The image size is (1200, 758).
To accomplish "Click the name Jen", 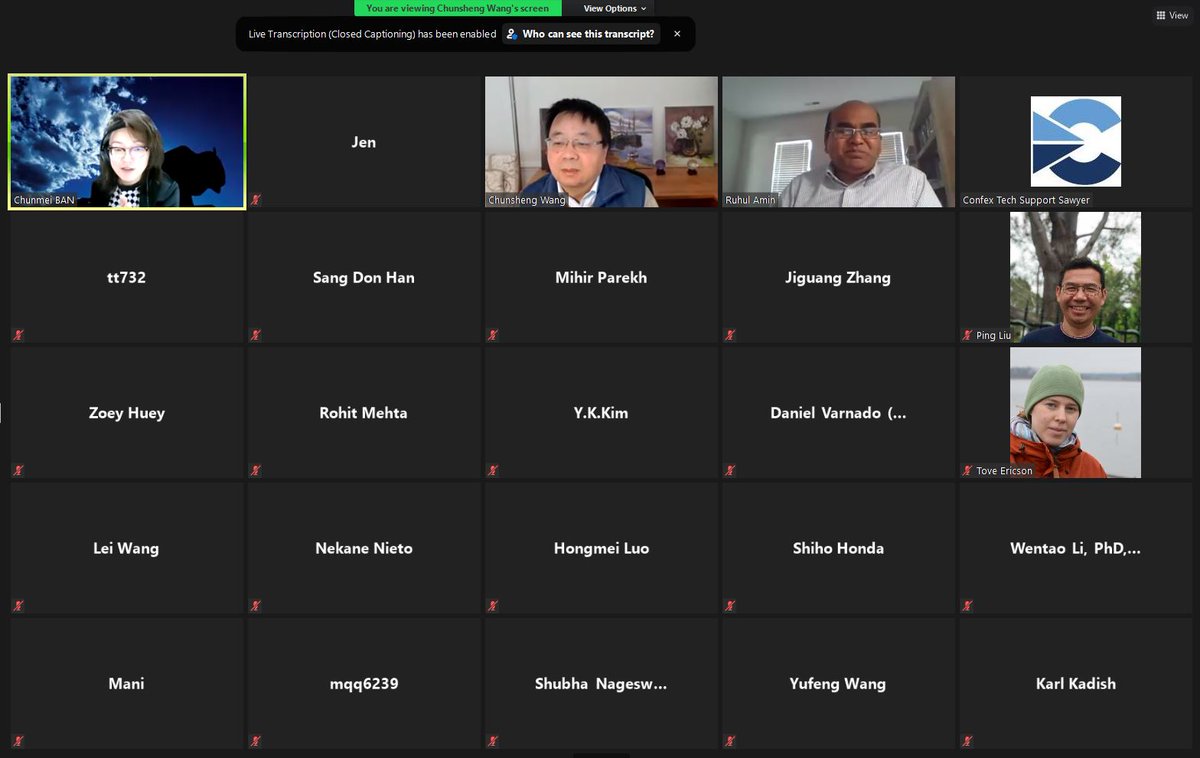I will (364, 142).
